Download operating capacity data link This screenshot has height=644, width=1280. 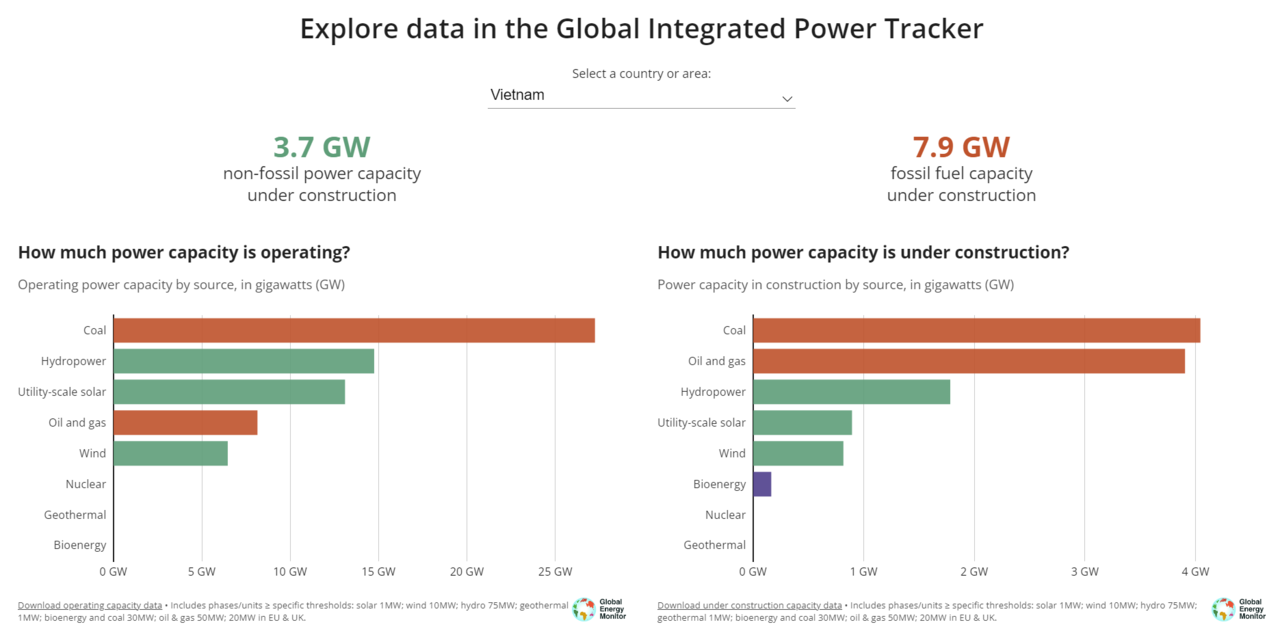click(90, 605)
